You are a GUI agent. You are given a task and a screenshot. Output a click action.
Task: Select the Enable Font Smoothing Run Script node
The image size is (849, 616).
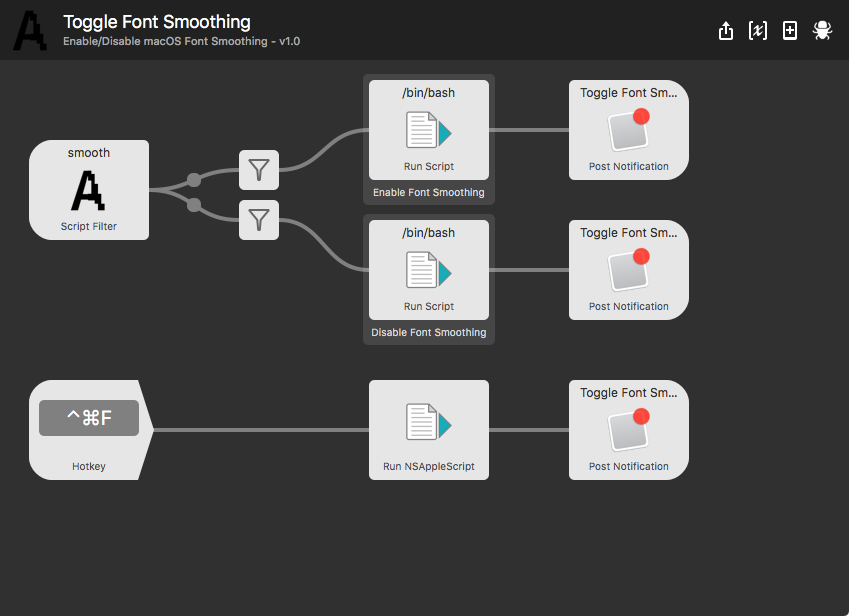coord(428,130)
